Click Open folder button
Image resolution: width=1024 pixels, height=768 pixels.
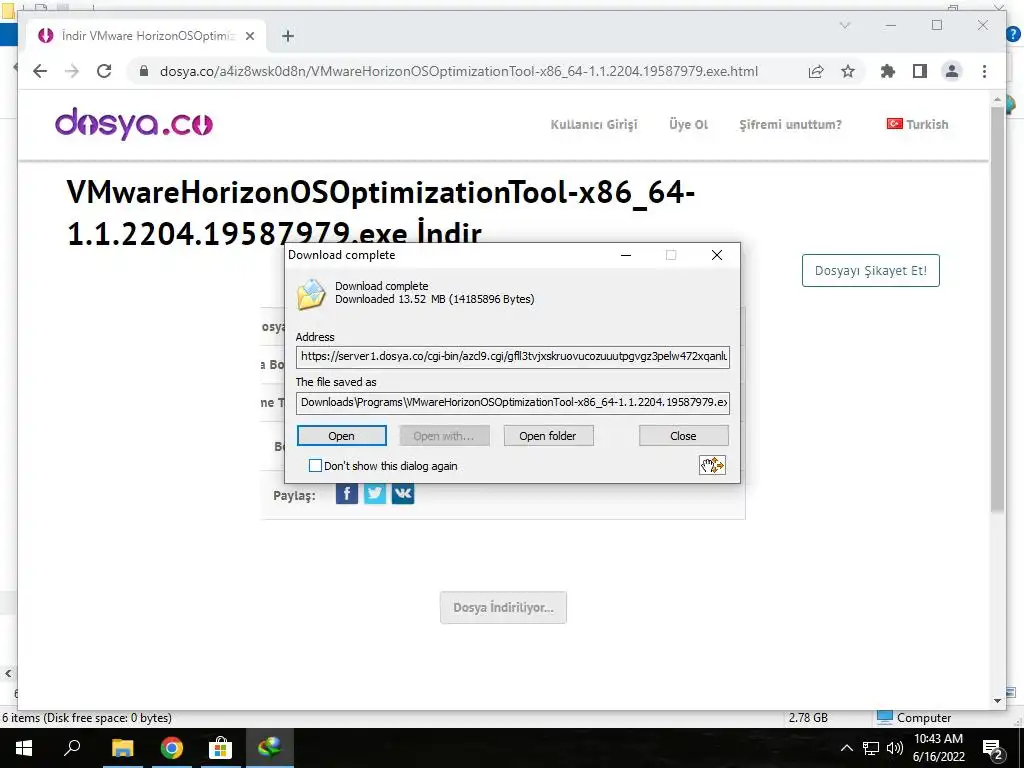548,436
